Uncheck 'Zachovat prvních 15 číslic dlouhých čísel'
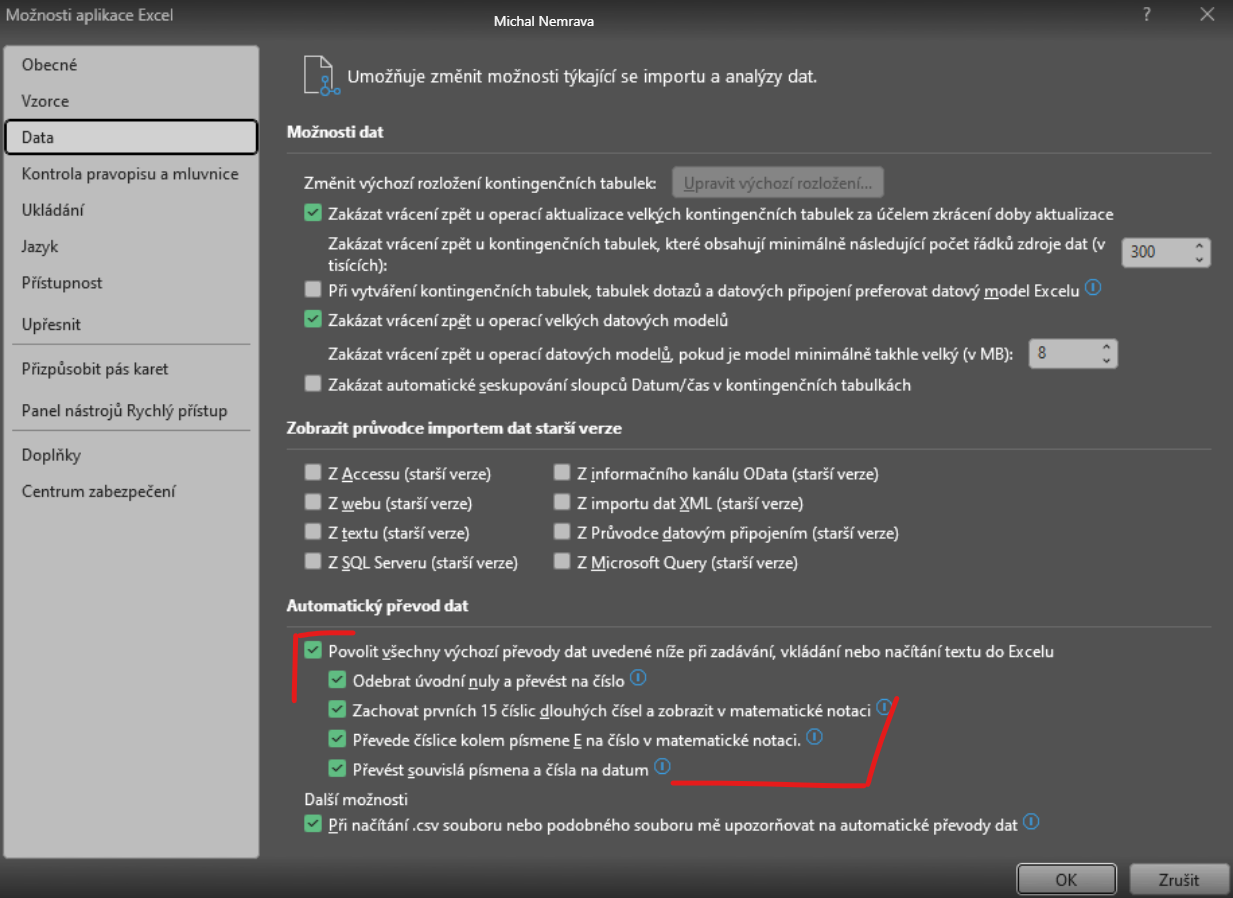 coord(337,710)
